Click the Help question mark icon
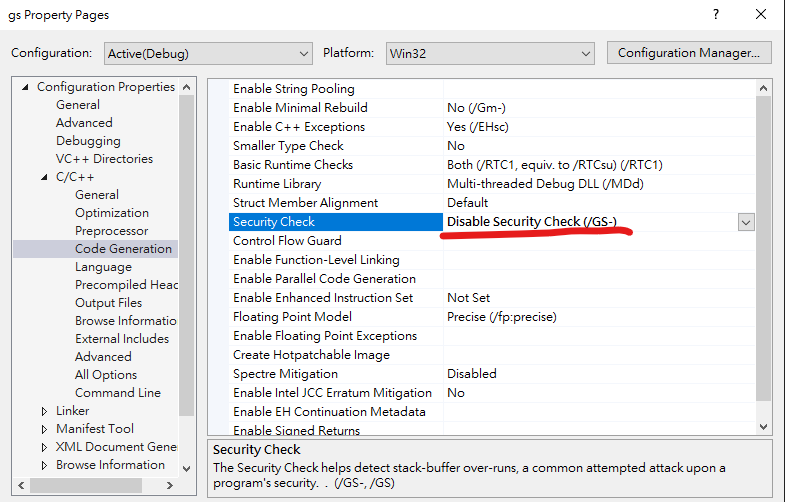This screenshot has height=502, width=785. (716, 15)
